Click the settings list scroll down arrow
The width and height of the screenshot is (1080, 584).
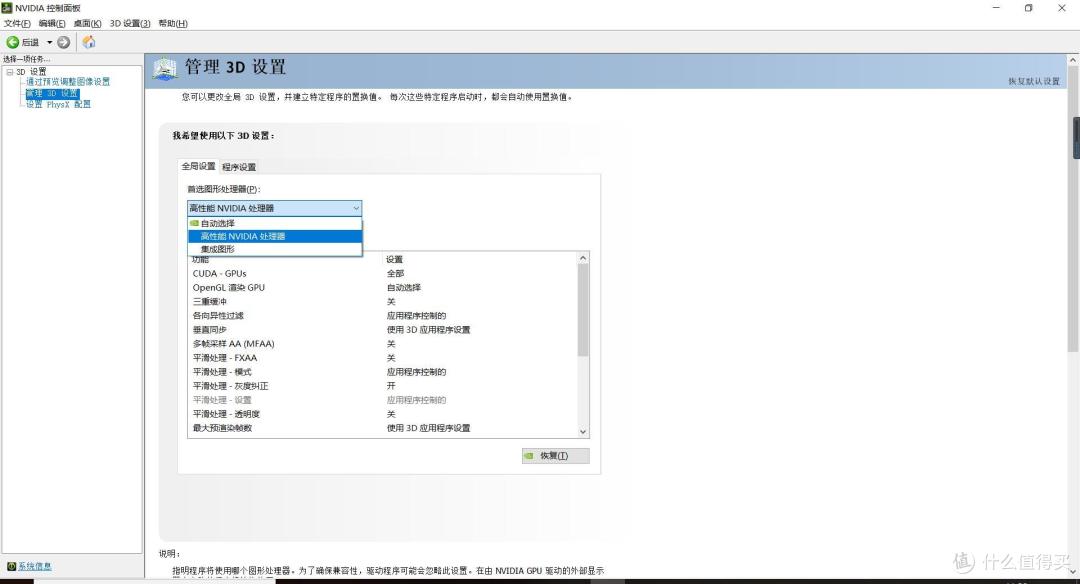point(583,432)
